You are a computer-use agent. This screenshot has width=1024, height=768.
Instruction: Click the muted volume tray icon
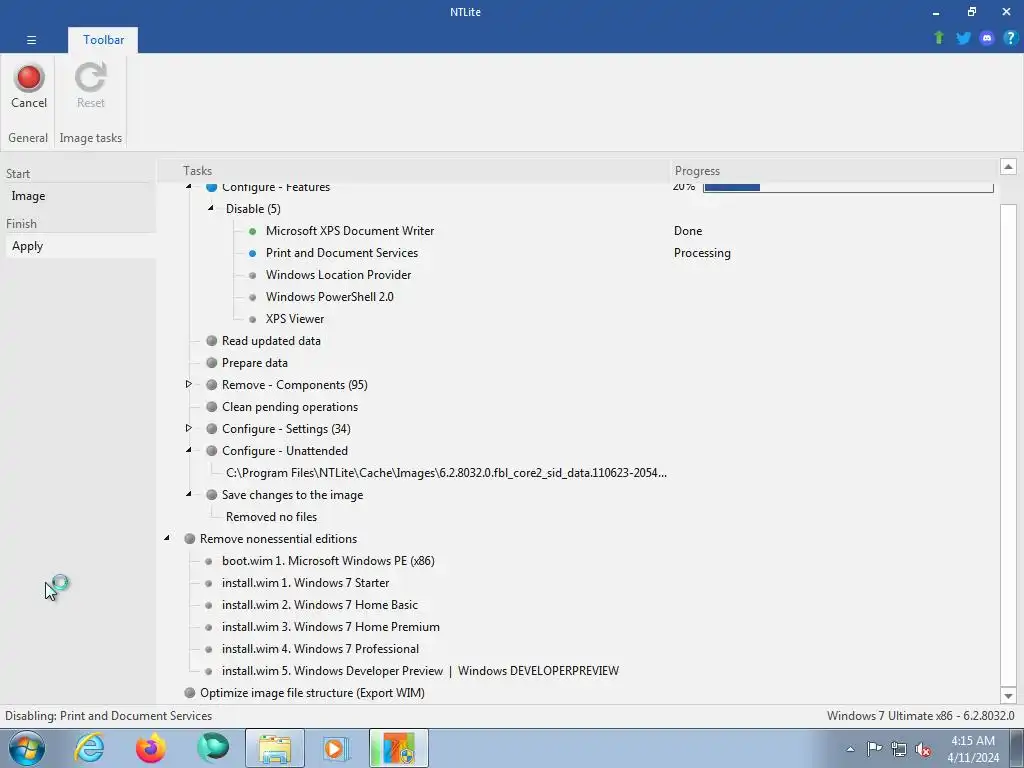923,749
